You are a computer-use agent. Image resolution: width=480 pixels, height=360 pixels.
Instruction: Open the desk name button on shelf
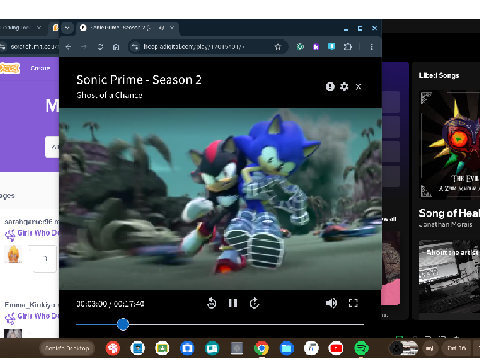pos(68,348)
